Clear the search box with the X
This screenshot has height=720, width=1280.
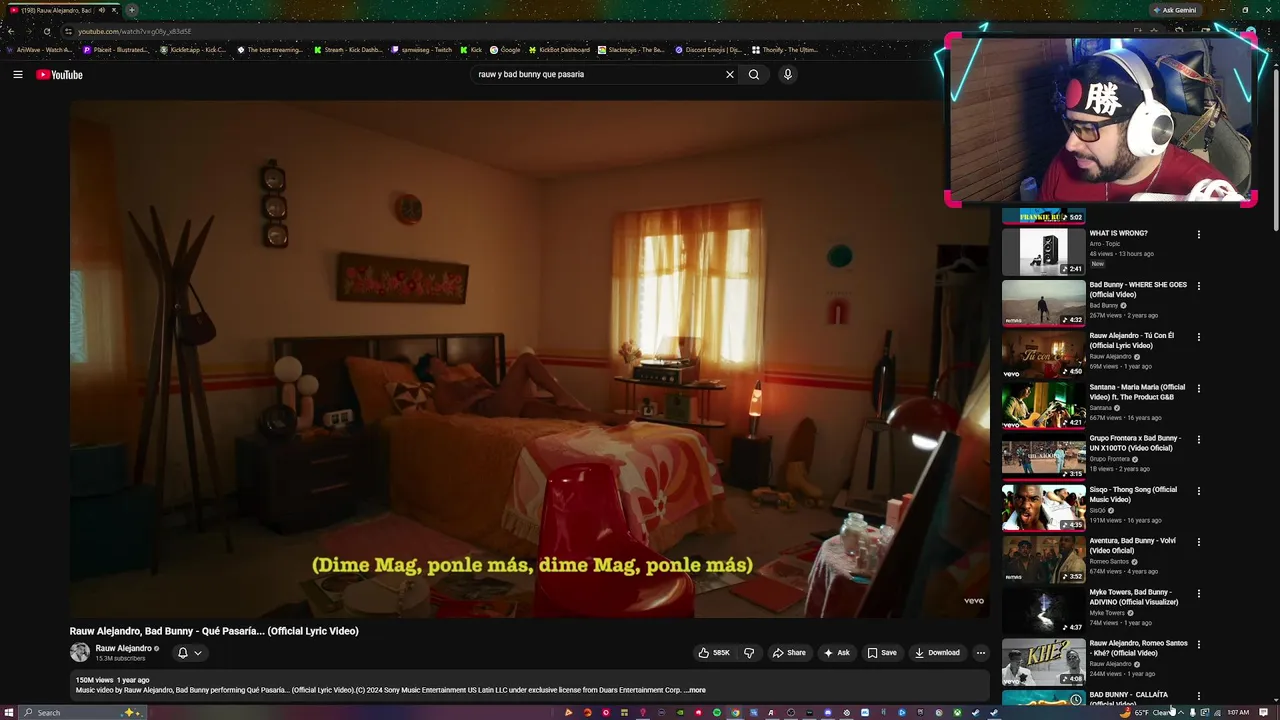[729, 74]
